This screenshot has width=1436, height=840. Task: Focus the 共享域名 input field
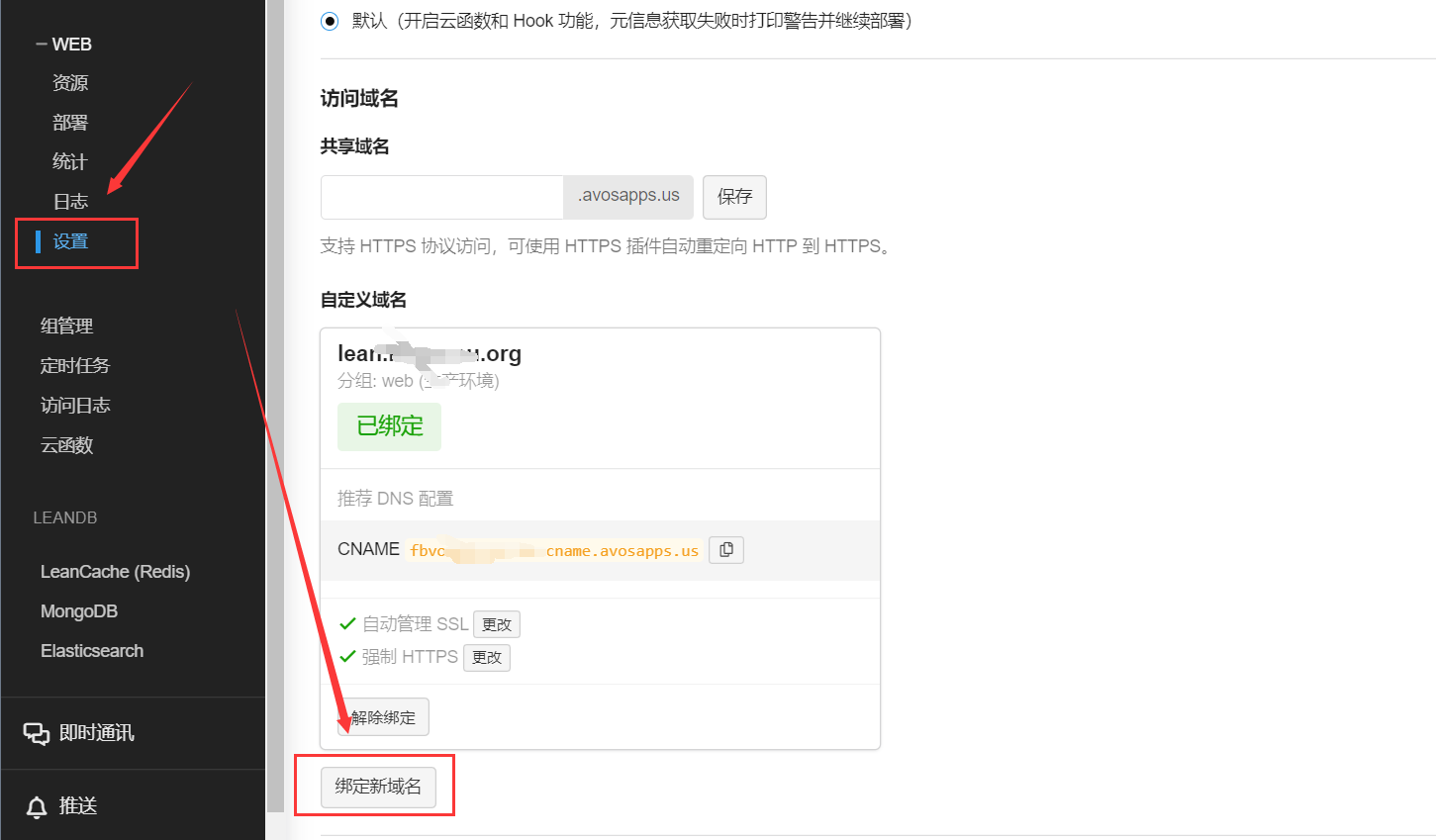tap(442, 197)
